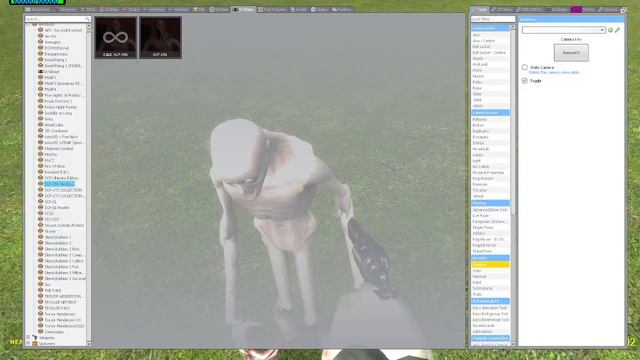Click the icon beside Freak Fortress 2

tap(40, 101)
